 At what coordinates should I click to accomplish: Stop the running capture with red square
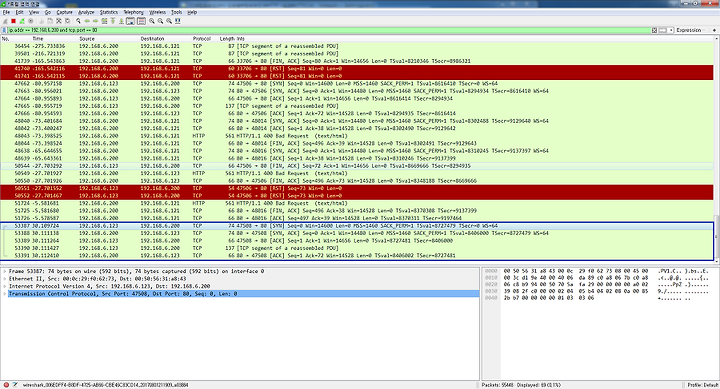tap(13, 21)
